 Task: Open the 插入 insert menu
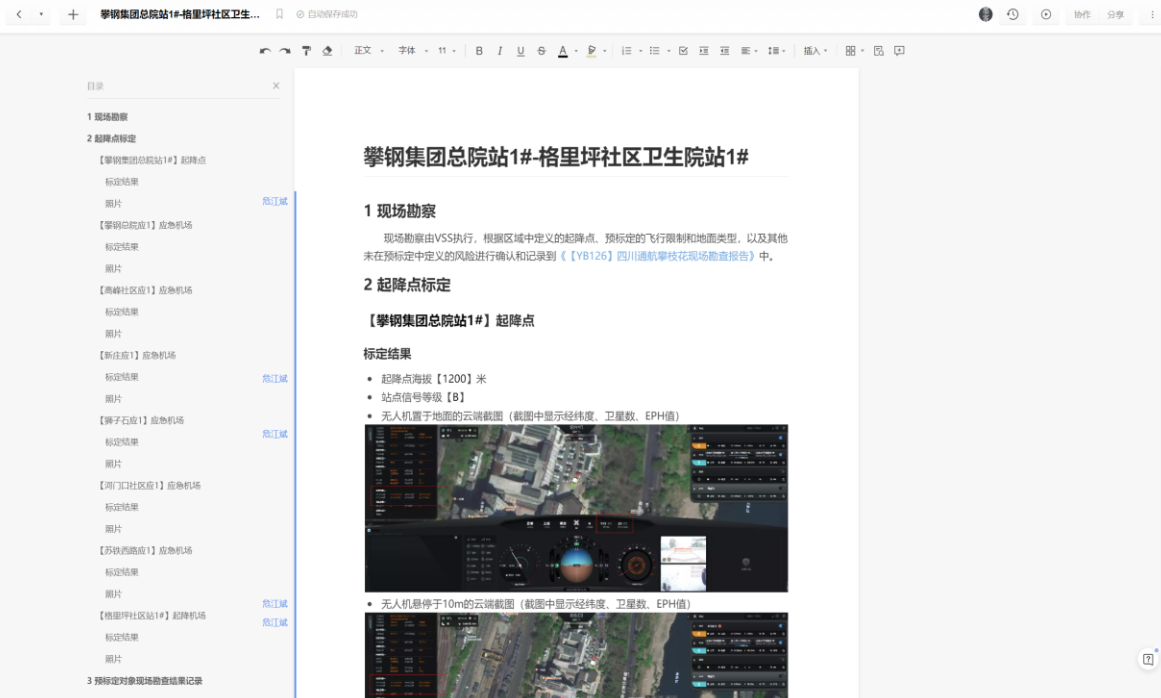pos(815,51)
